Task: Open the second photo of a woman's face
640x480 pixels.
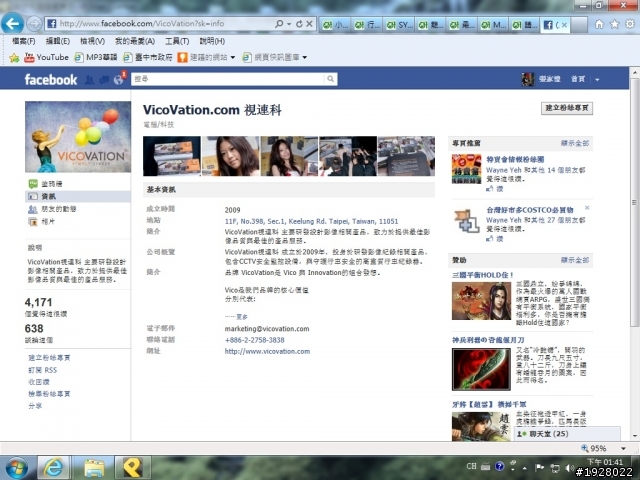Action: (x=231, y=156)
